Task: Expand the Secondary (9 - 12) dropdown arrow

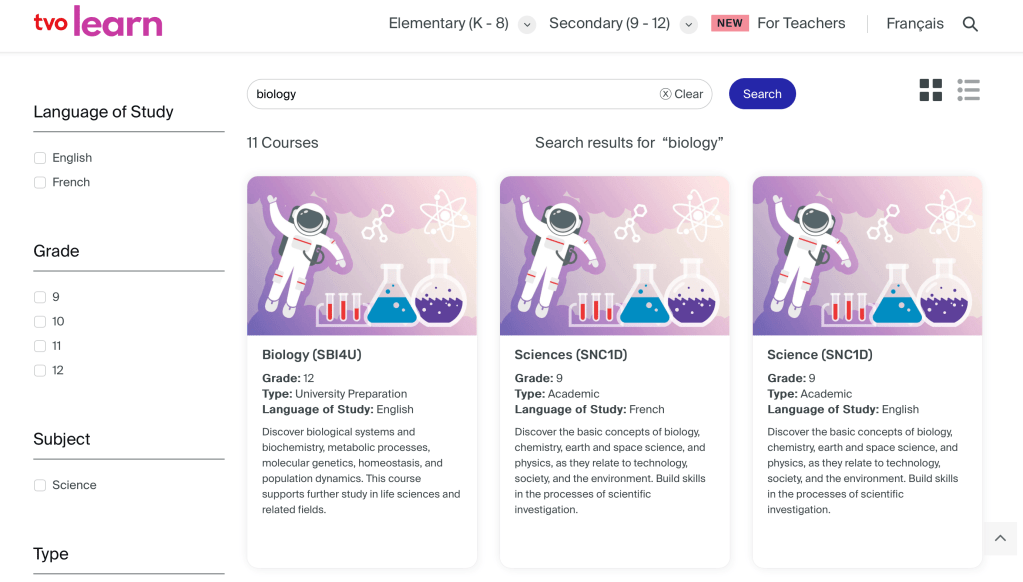Action: 688,25
